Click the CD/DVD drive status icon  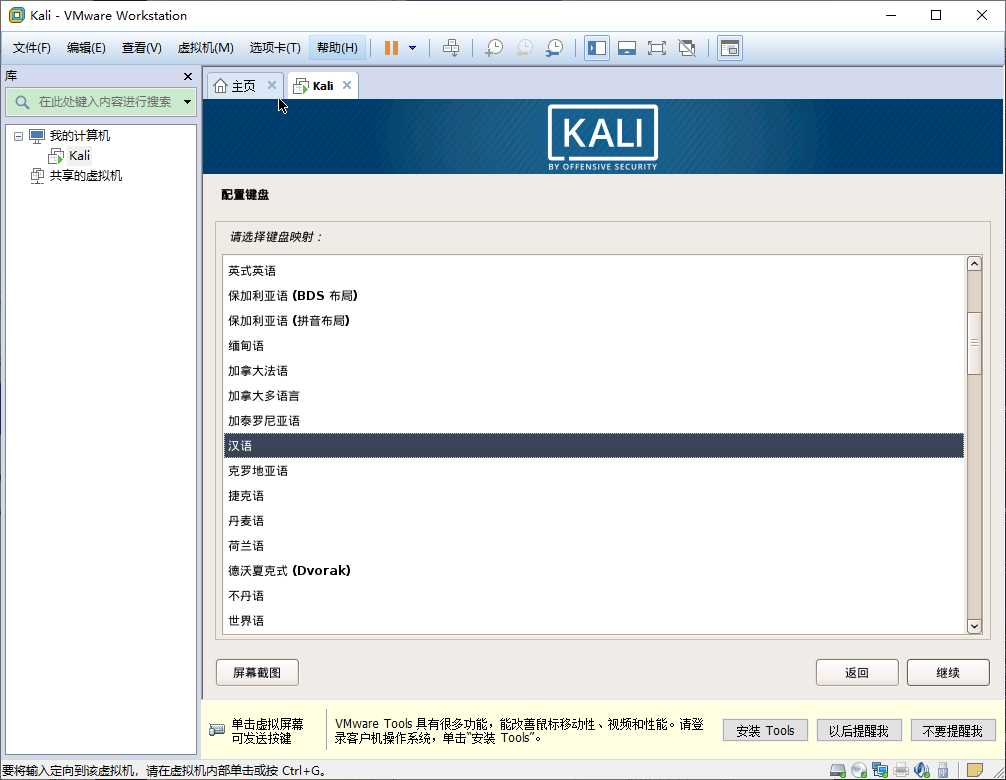[x=859, y=770]
